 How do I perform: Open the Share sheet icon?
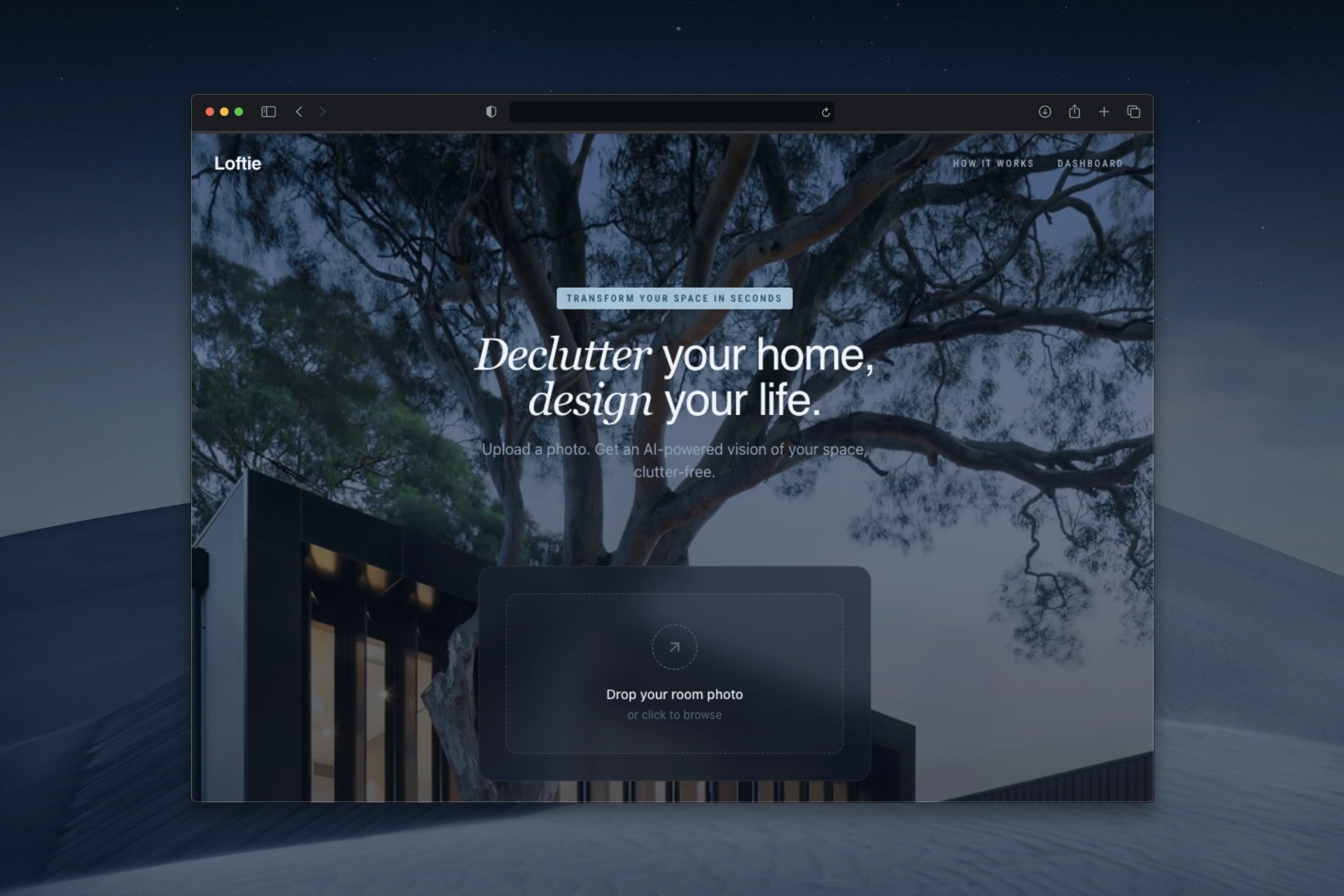[x=1074, y=112]
